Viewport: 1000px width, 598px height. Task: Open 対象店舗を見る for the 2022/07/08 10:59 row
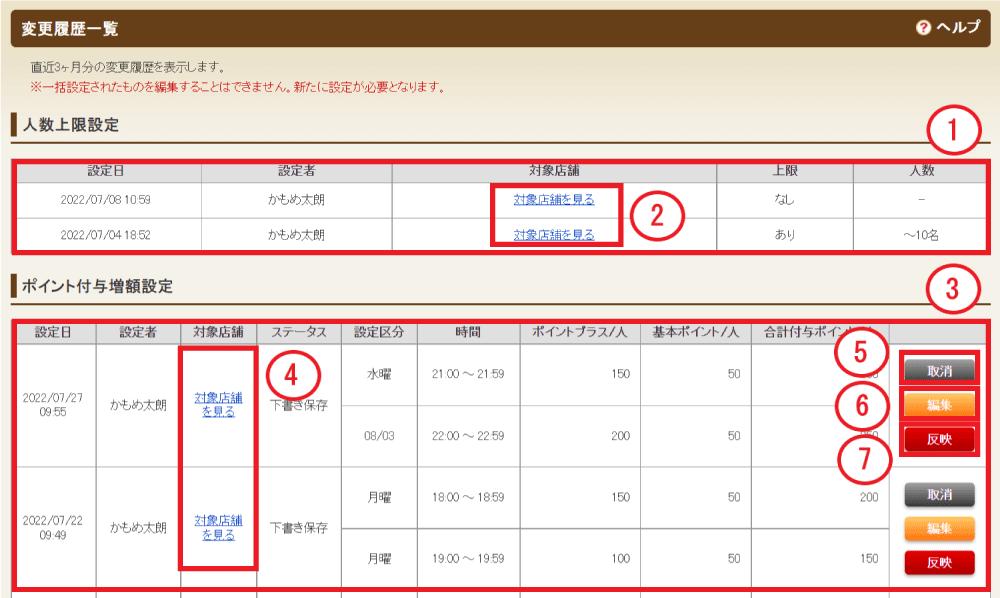point(554,200)
